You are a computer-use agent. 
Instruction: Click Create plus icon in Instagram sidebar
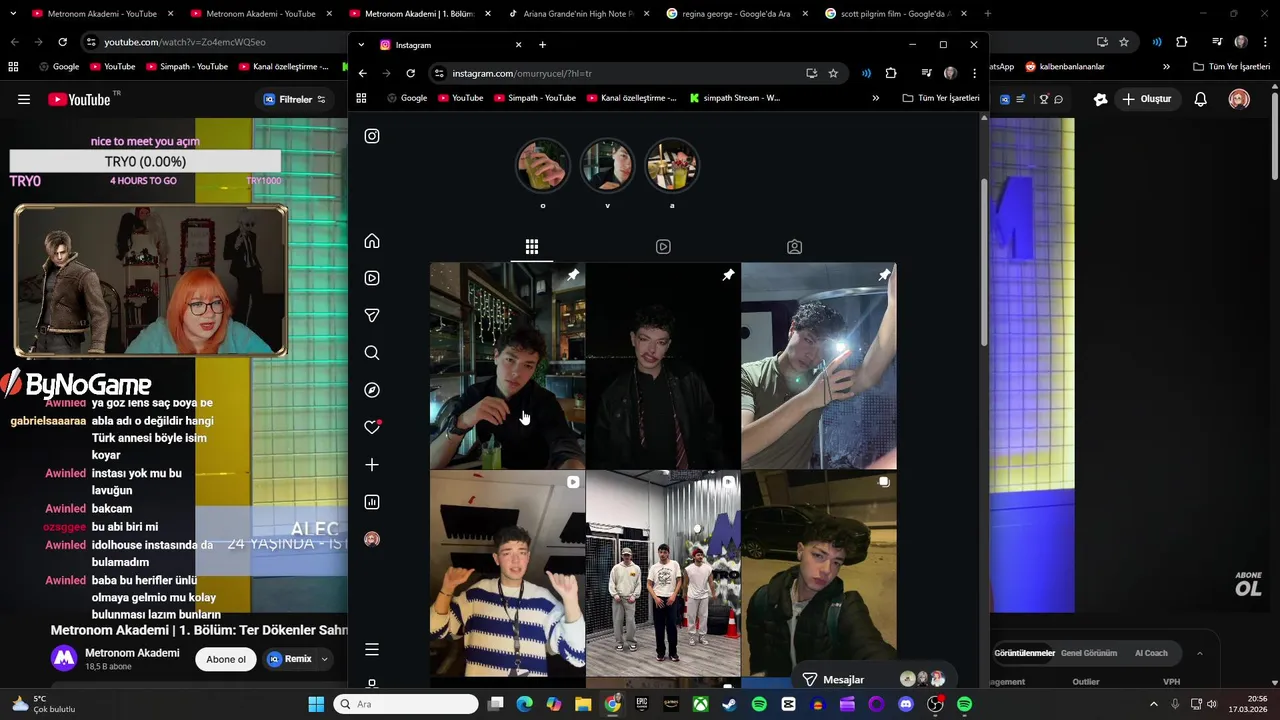tap(372, 465)
